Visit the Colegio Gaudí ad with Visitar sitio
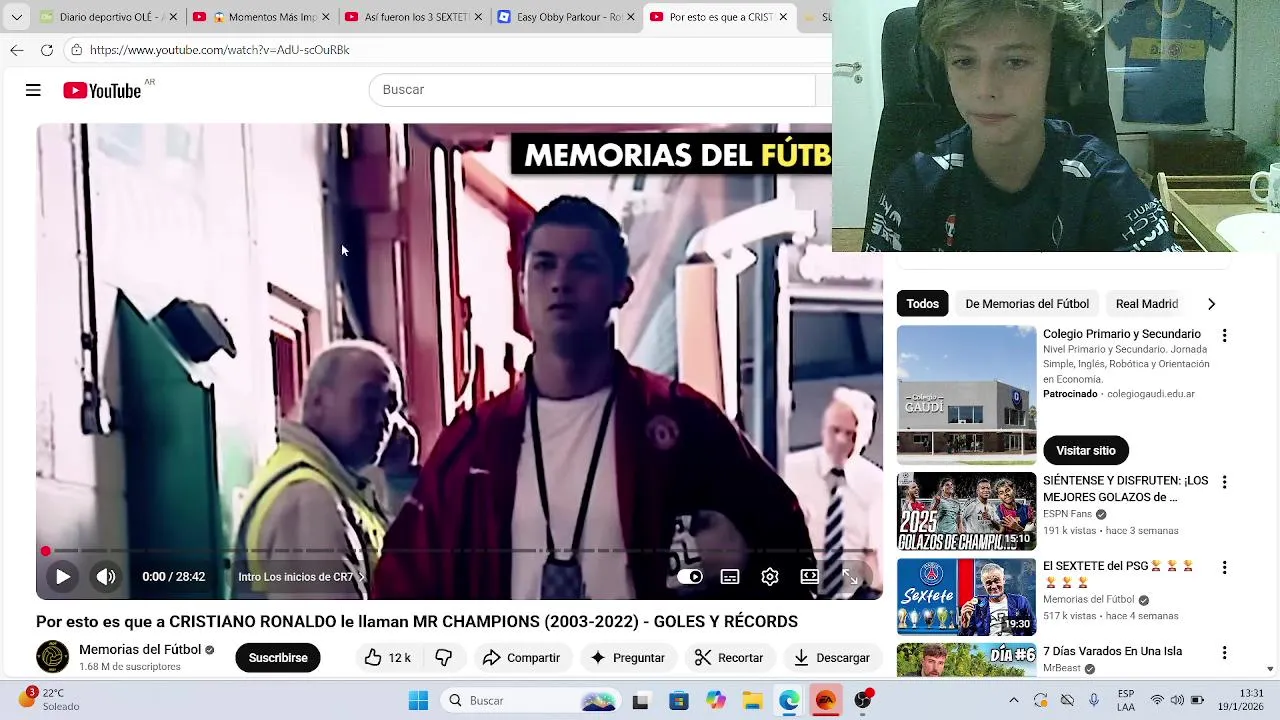Image resolution: width=1280 pixels, height=720 pixels. [x=1086, y=451]
